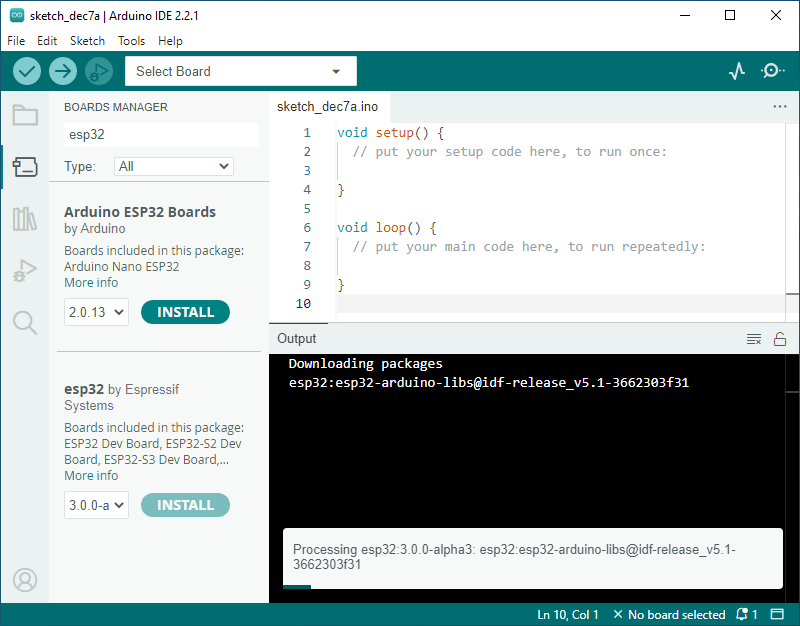Click the 'void loop() {' code line
This screenshot has width=800, height=626.
pos(387,228)
